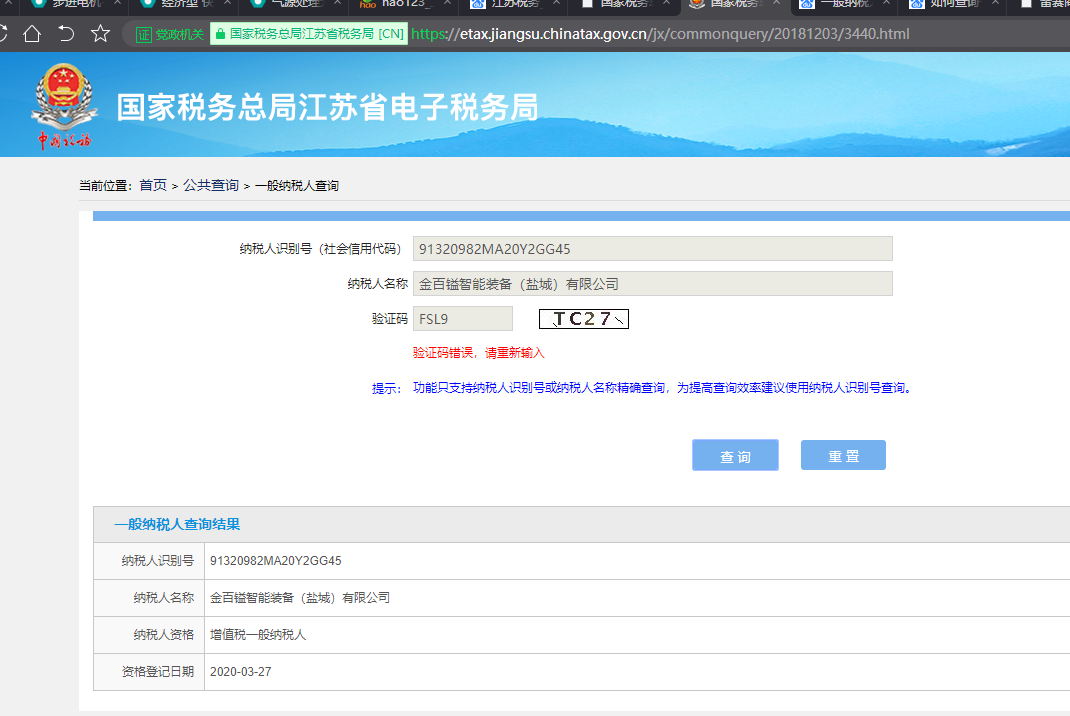The image size is (1070, 716).
Task: Click the national emblem logo in the header
Action: pos(63,106)
